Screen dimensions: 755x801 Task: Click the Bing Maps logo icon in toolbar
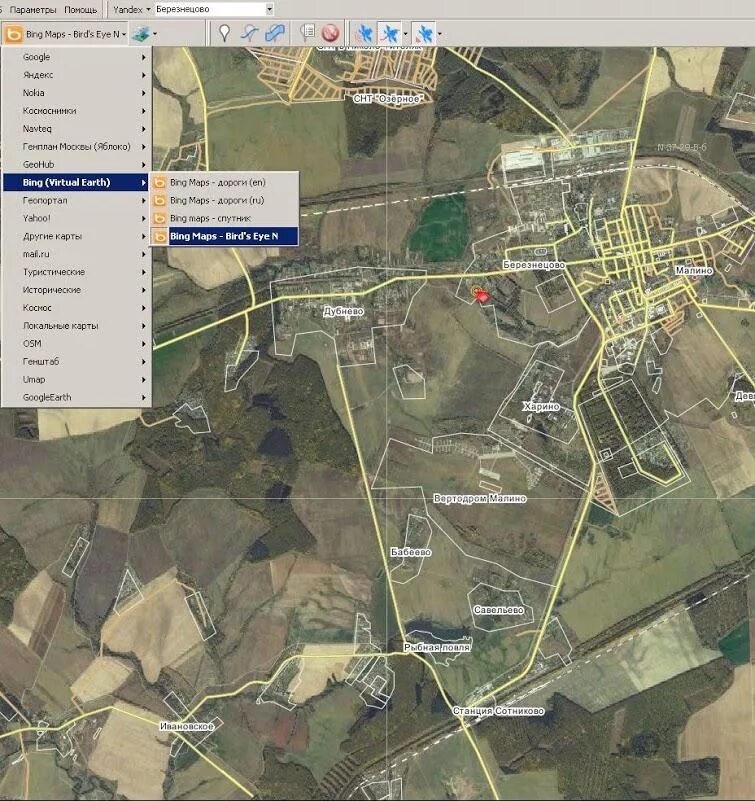click(x=13, y=34)
